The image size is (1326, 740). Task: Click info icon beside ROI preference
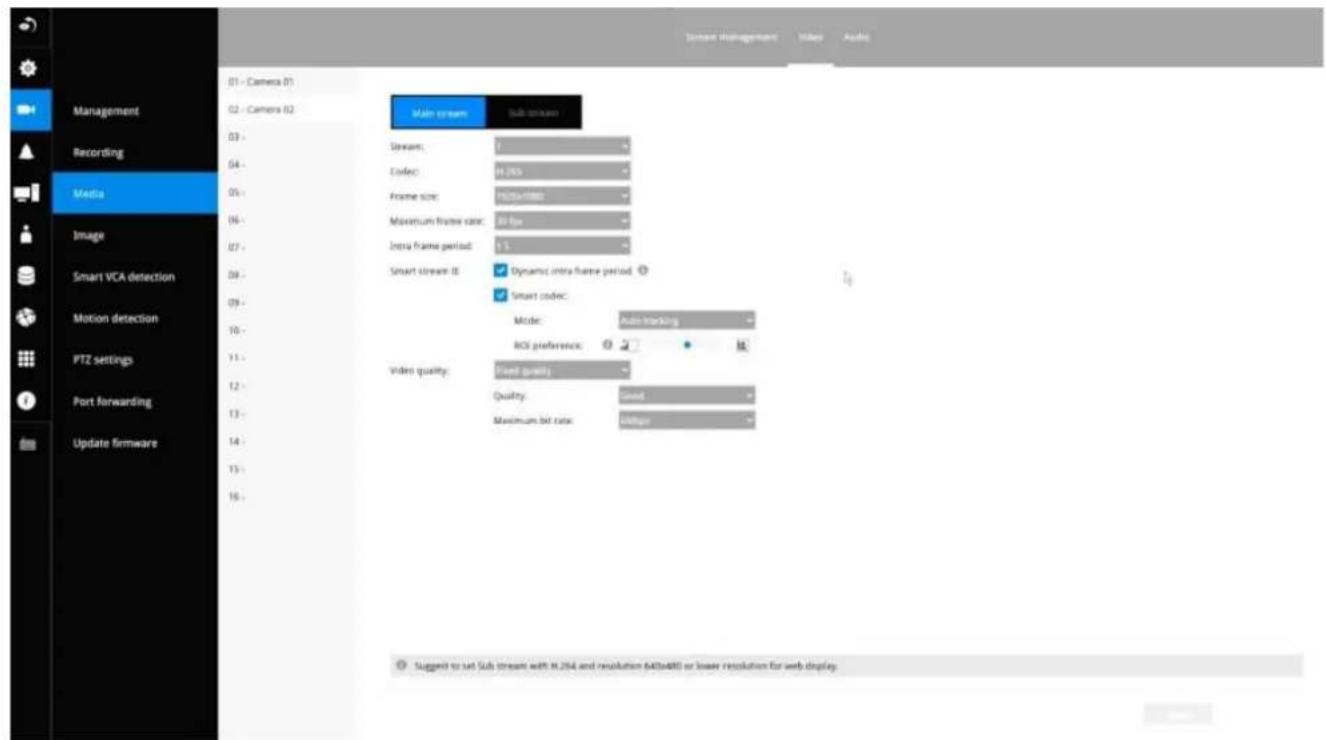tap(609, 345)
